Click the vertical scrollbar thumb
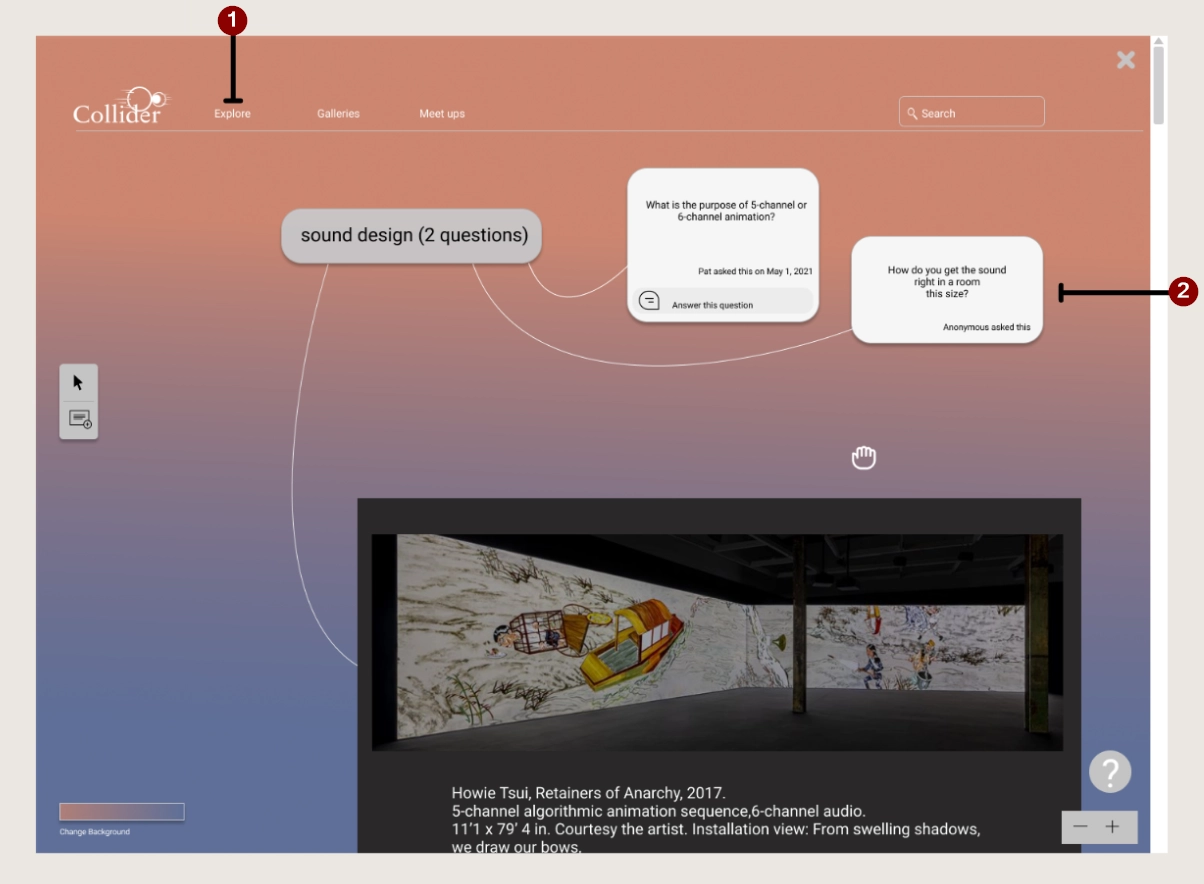 [1158, 85]
